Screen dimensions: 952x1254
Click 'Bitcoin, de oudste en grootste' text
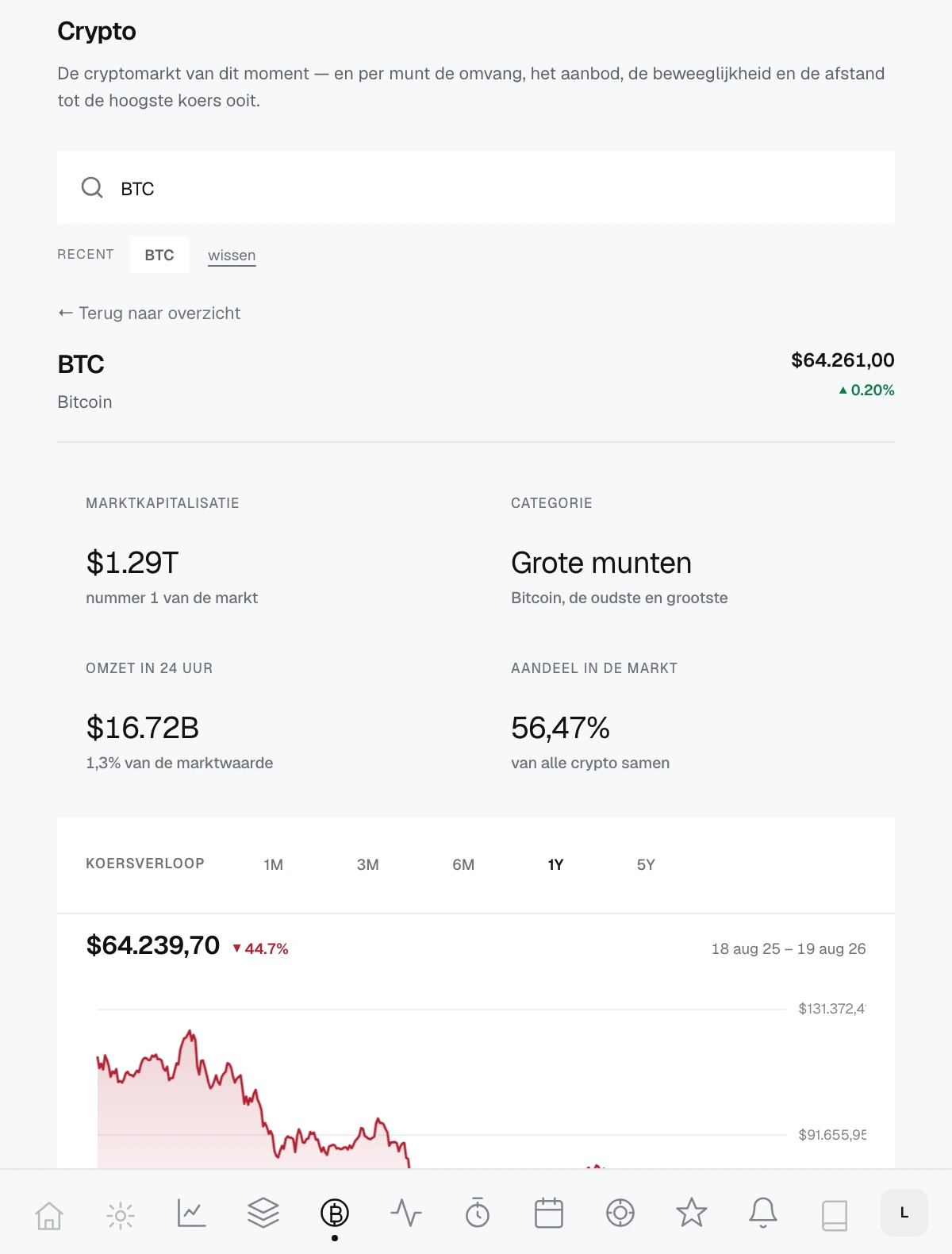tap(620, 598)
